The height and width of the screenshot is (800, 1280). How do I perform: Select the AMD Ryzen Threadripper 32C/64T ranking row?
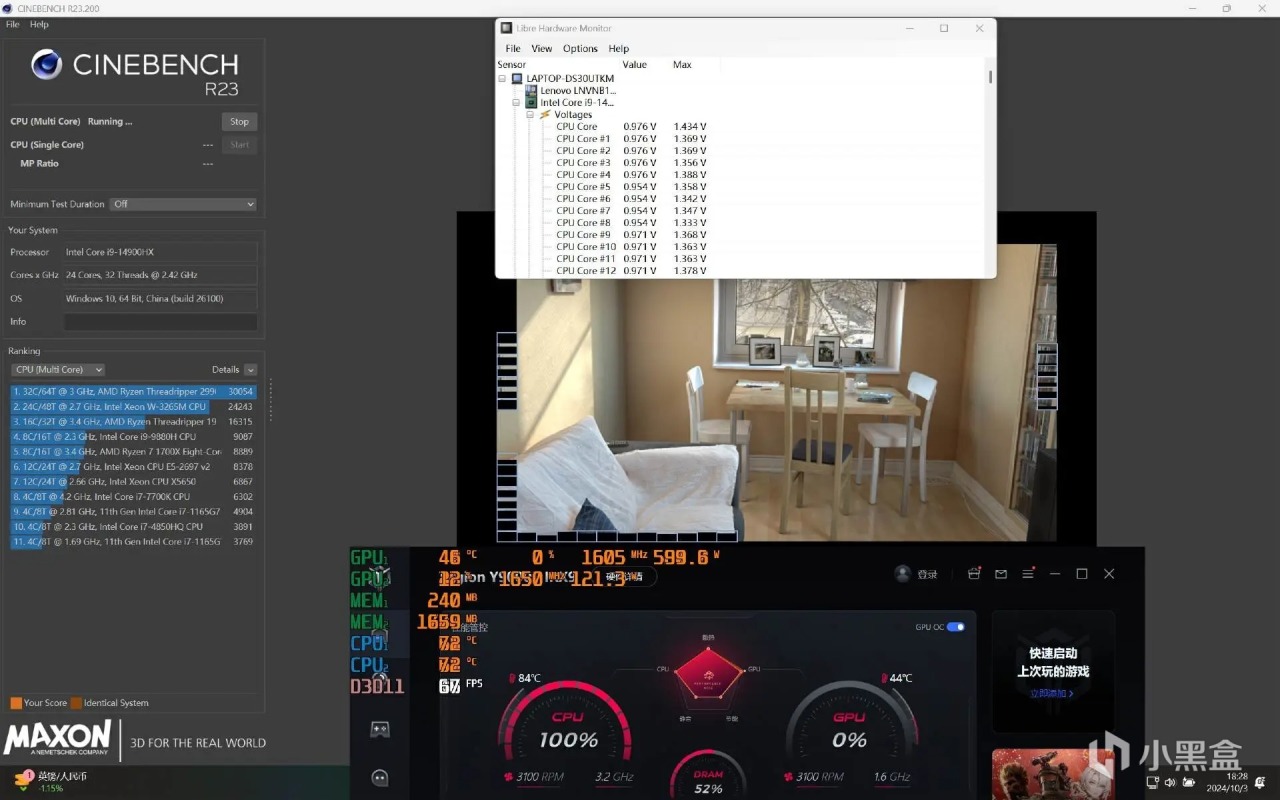click(x=133, y=392)
